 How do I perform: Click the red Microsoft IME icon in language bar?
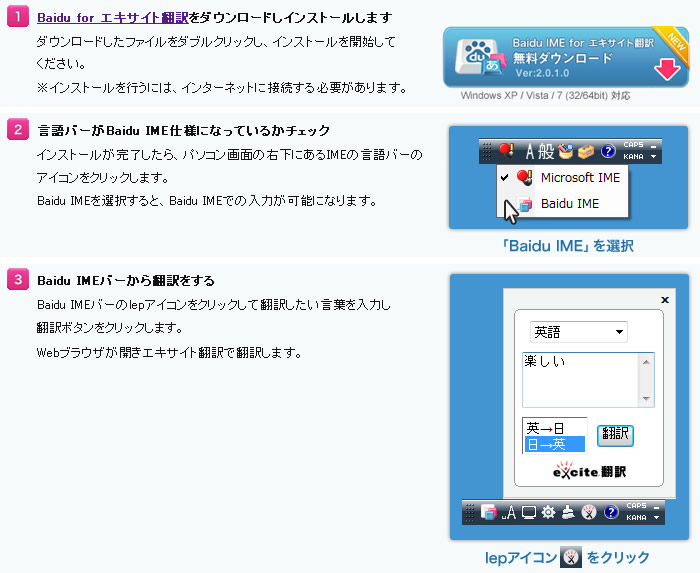508,151
